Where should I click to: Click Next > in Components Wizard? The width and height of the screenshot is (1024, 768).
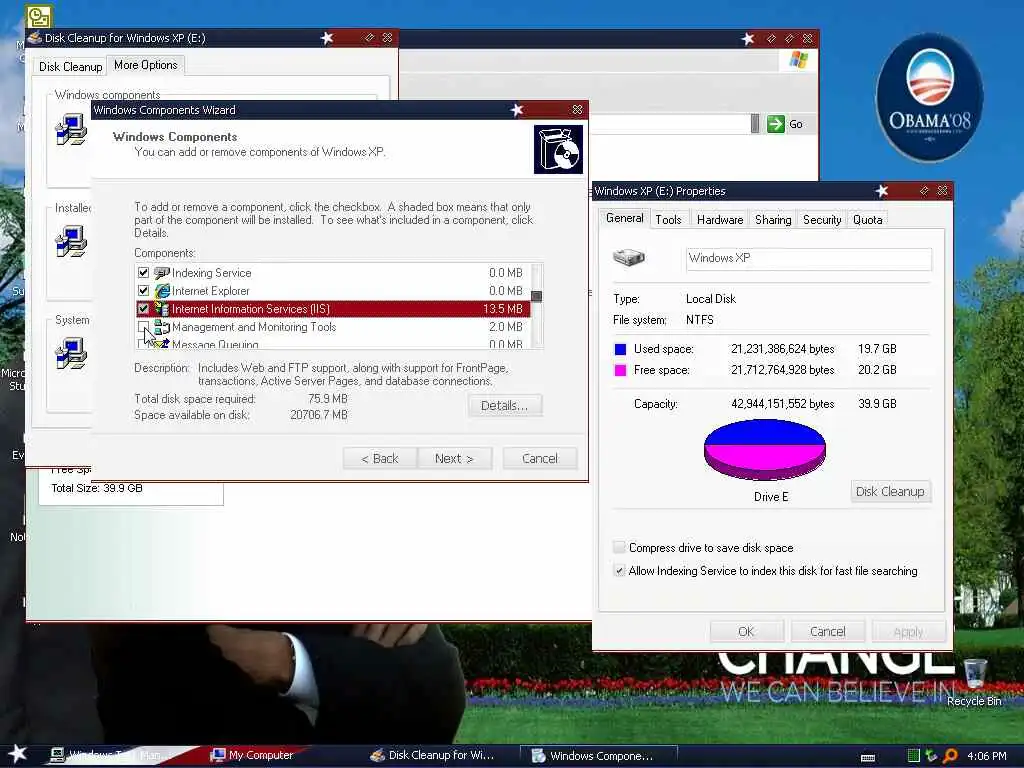(455, 458)
